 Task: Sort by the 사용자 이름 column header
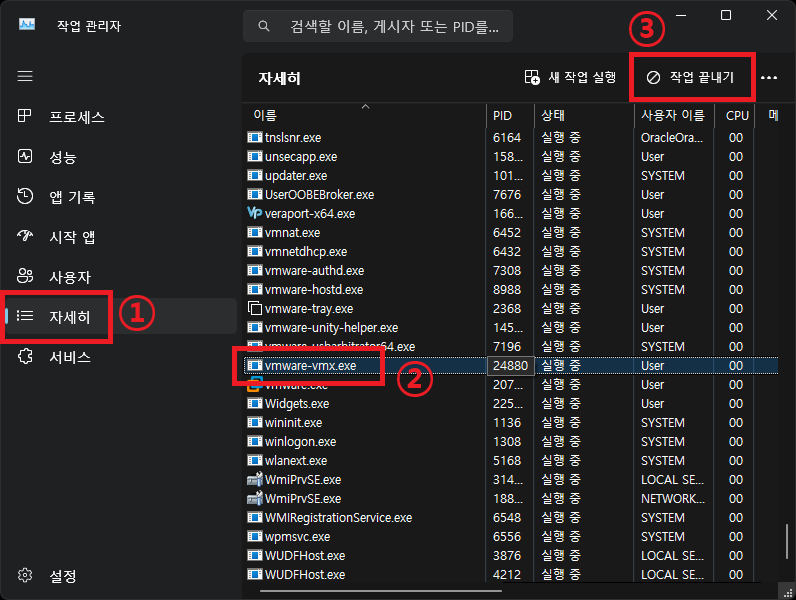coord(674,115)
